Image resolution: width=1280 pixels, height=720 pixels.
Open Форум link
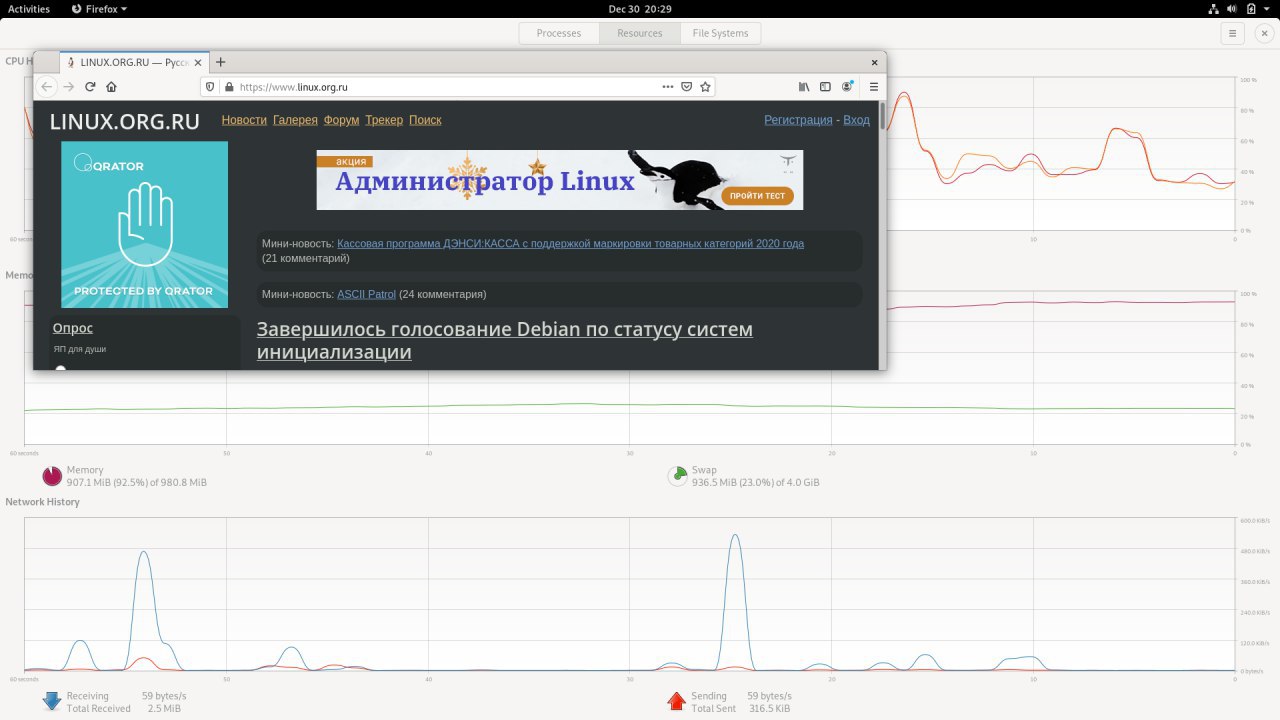tap(341, 120)
